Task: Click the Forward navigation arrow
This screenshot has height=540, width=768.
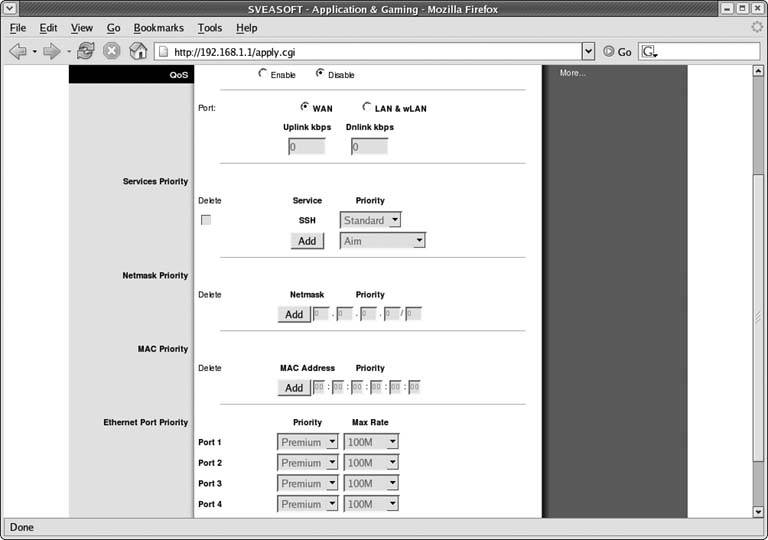Action: [51, 51]
